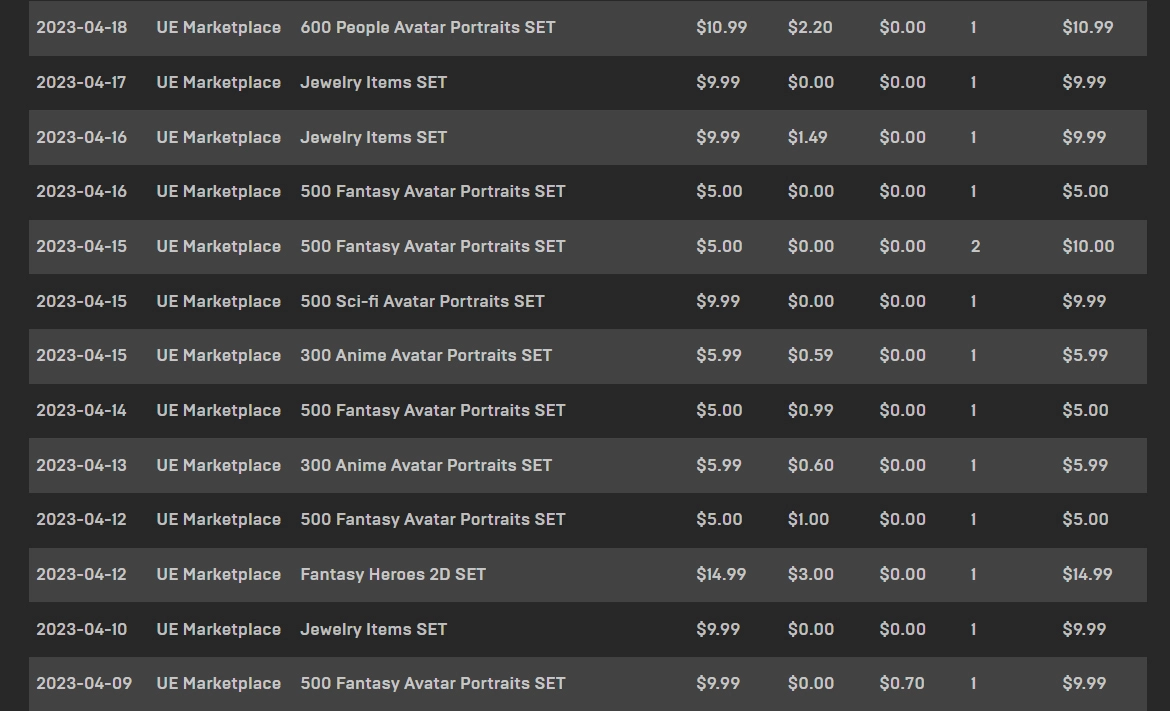The height and width of the screenshot is (711, 1170).
Task: Click the $1.00 amount cell
Action: (808, 519)
